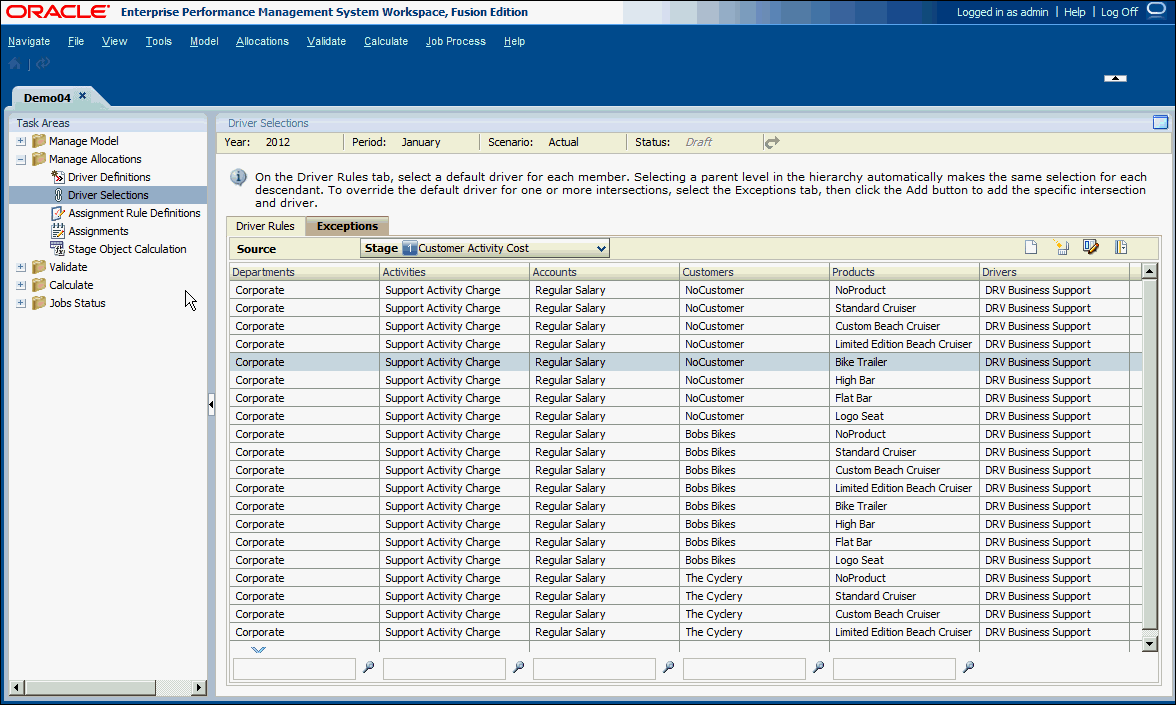This screenshot has width=1176, height=705.
Task: Click the Log Off link
Action: point(1119,12)
